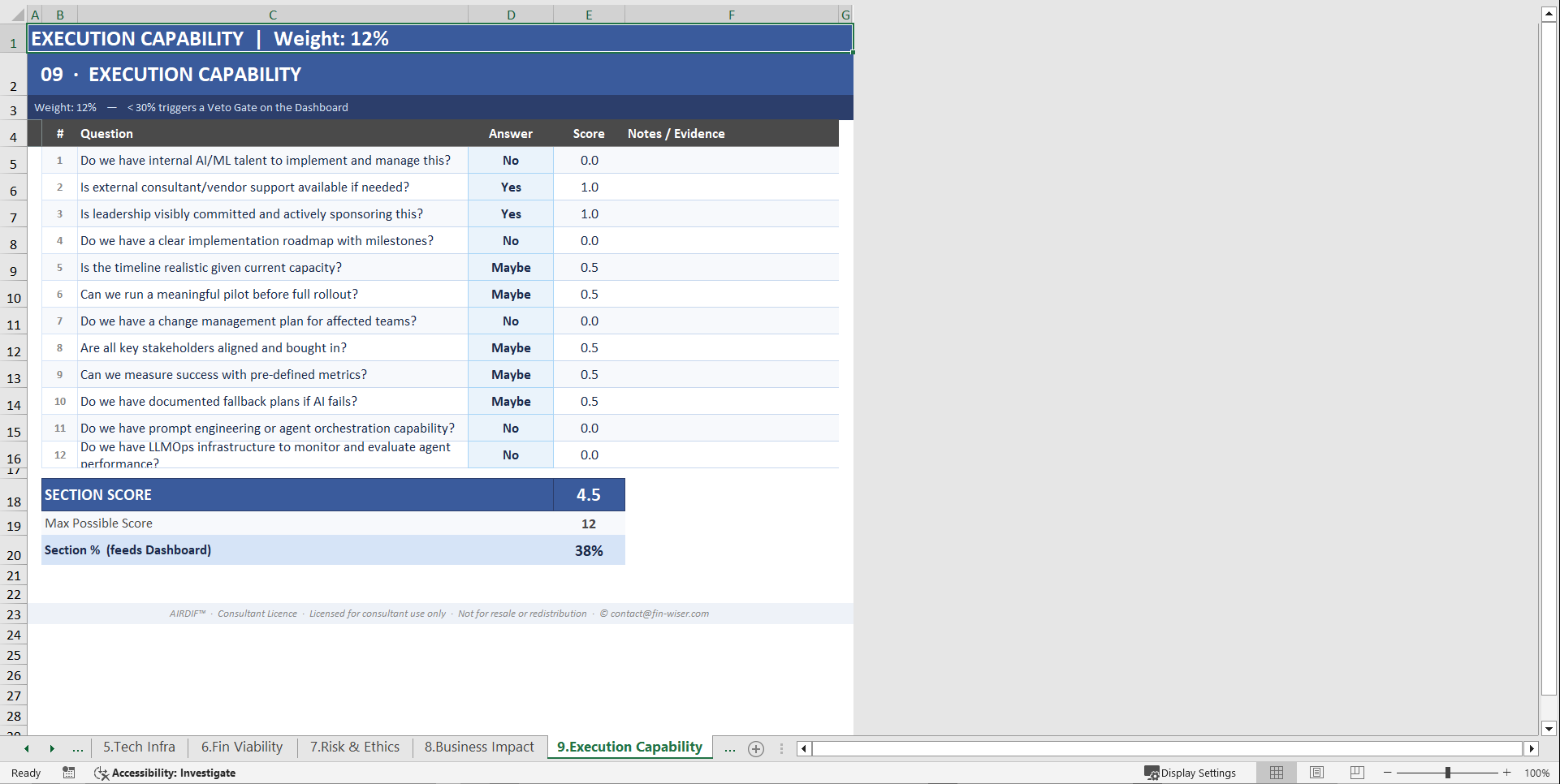Open Display Settings in status bar
The image size is (1560, 784).
pyautogui.click(x=1190, y=773)
